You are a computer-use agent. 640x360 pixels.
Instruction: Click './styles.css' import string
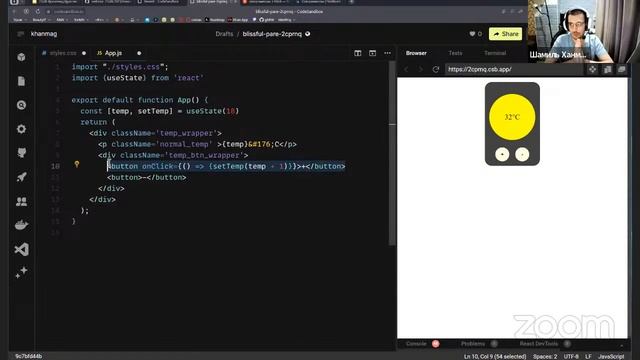[x=133, y=67]
